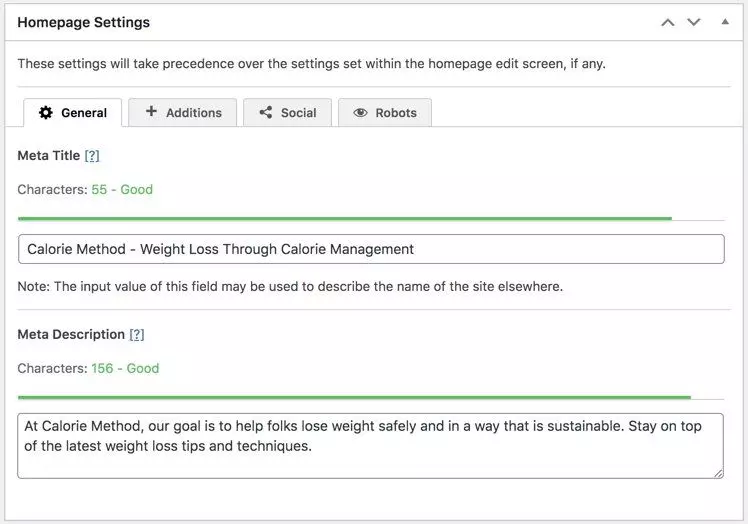Switch to the Additions tab
Screen dimensions: 748x524
coord(182,113)
